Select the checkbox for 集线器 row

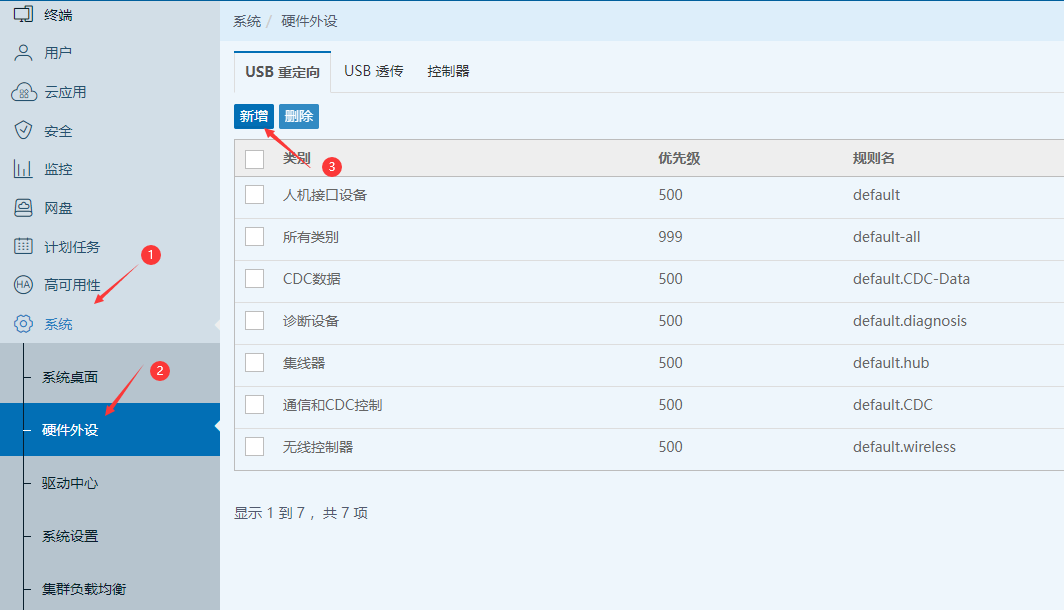click(254, 362)
